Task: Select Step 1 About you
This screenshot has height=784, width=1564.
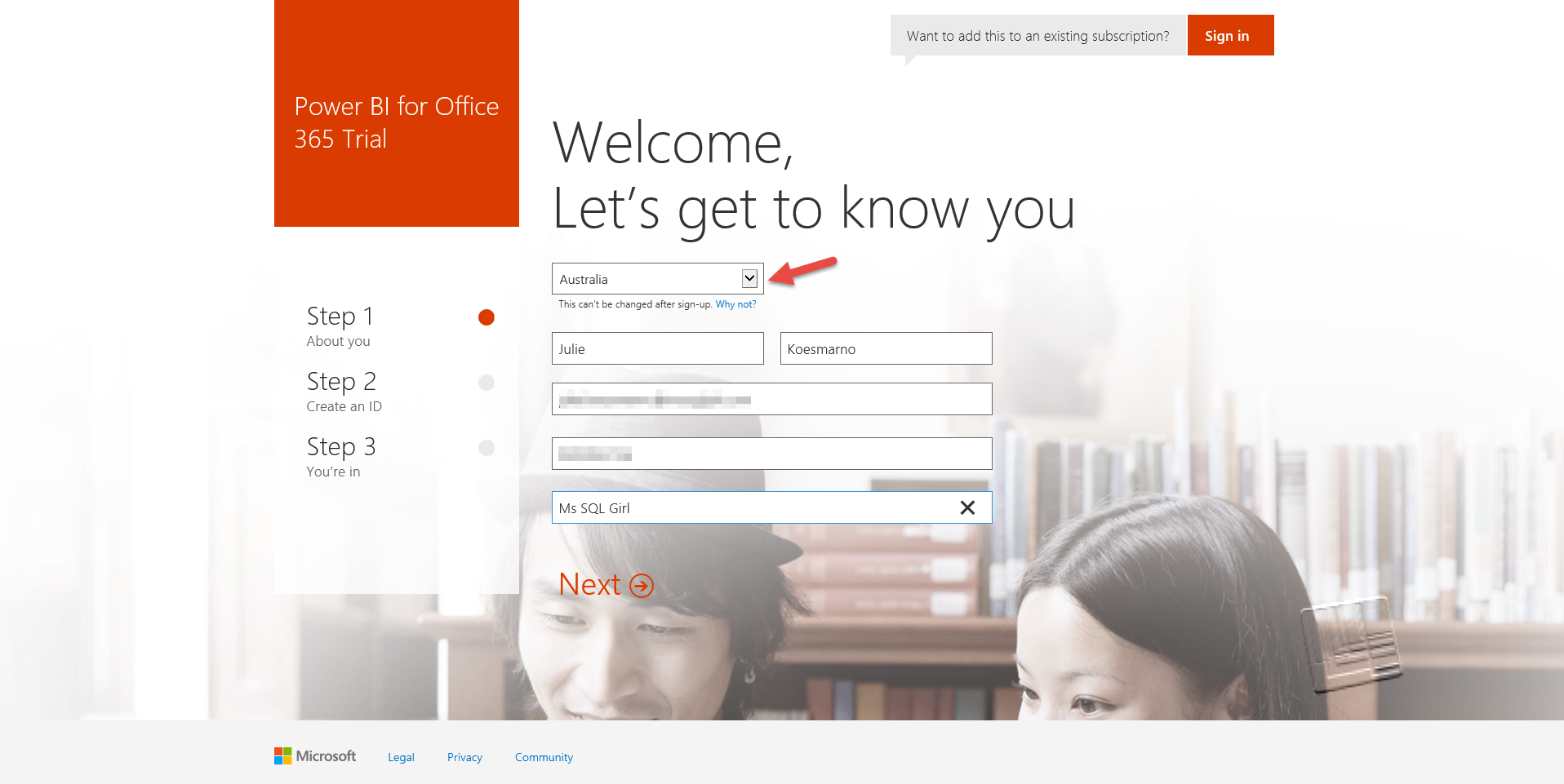Action: pos(340,326)
